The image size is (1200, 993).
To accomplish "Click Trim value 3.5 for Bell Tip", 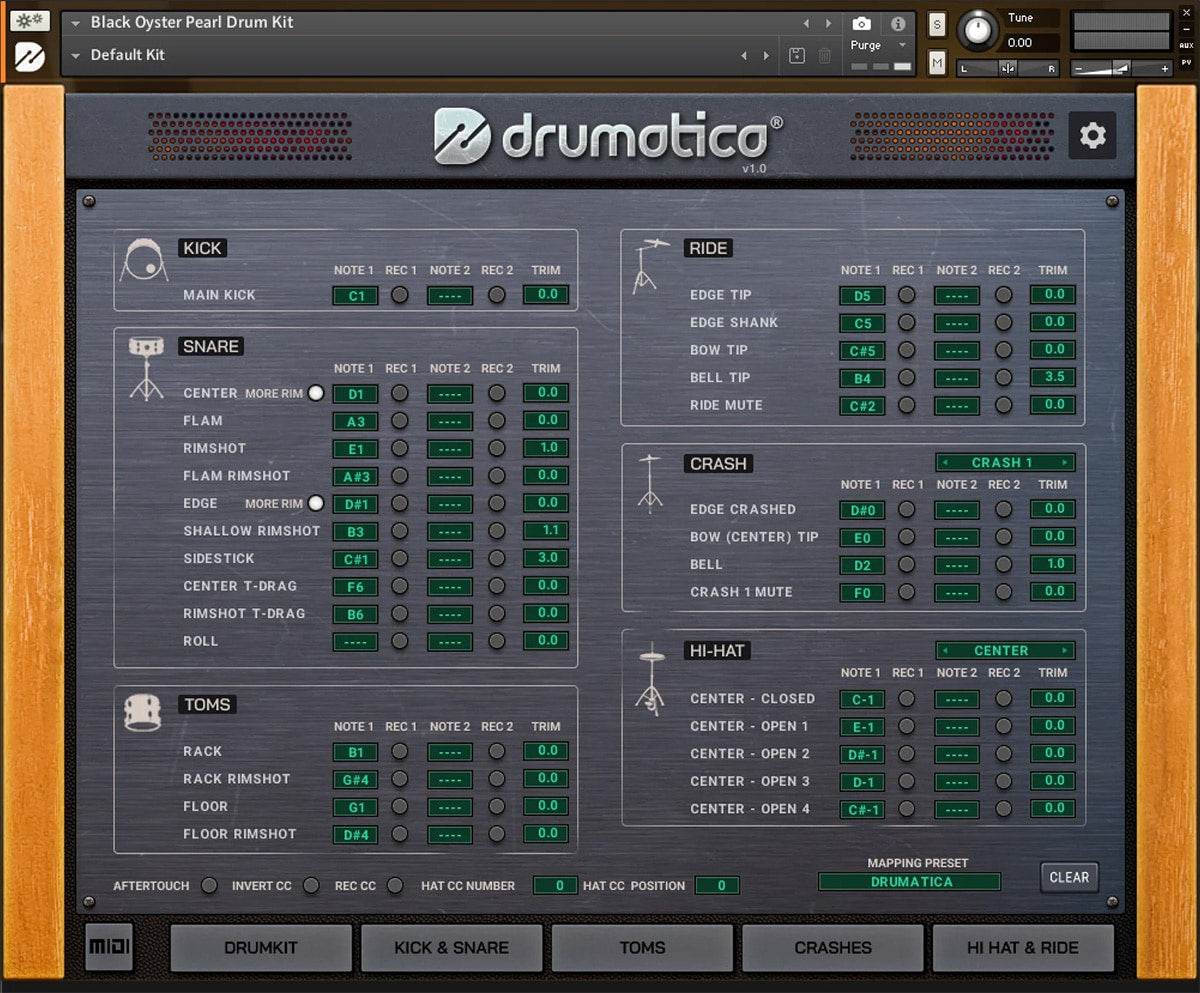I will (x=1054, y=377).
